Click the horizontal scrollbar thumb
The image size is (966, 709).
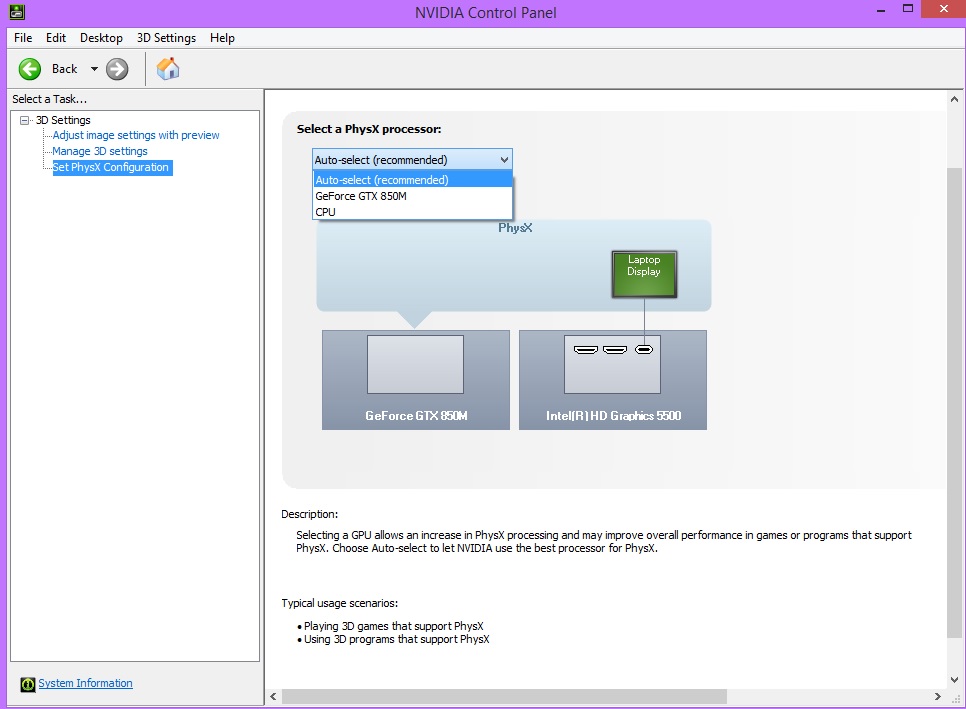point(504,696)
